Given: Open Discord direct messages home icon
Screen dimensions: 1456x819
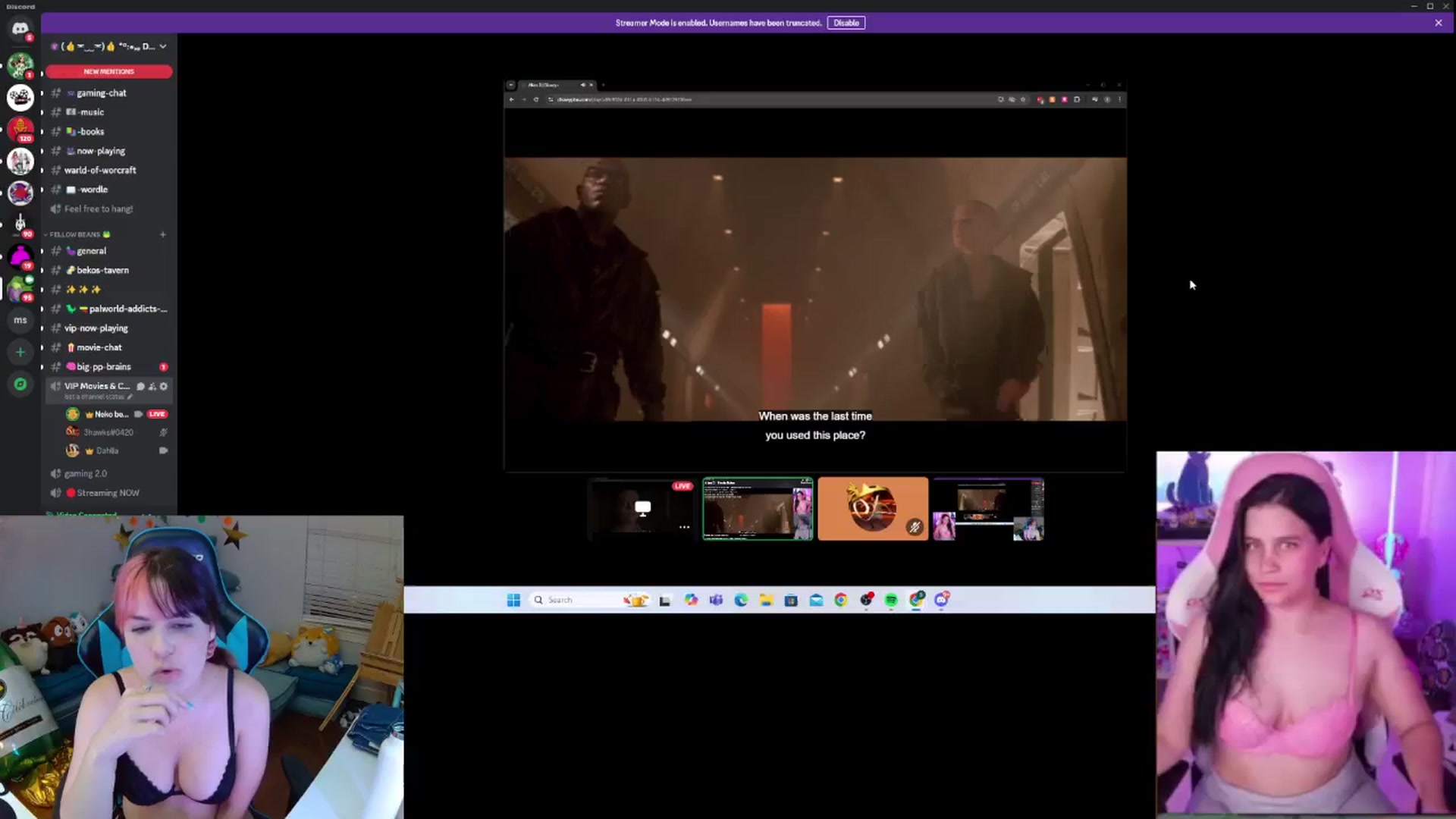Looking at the screenshot, I should (x=20, y=29).
